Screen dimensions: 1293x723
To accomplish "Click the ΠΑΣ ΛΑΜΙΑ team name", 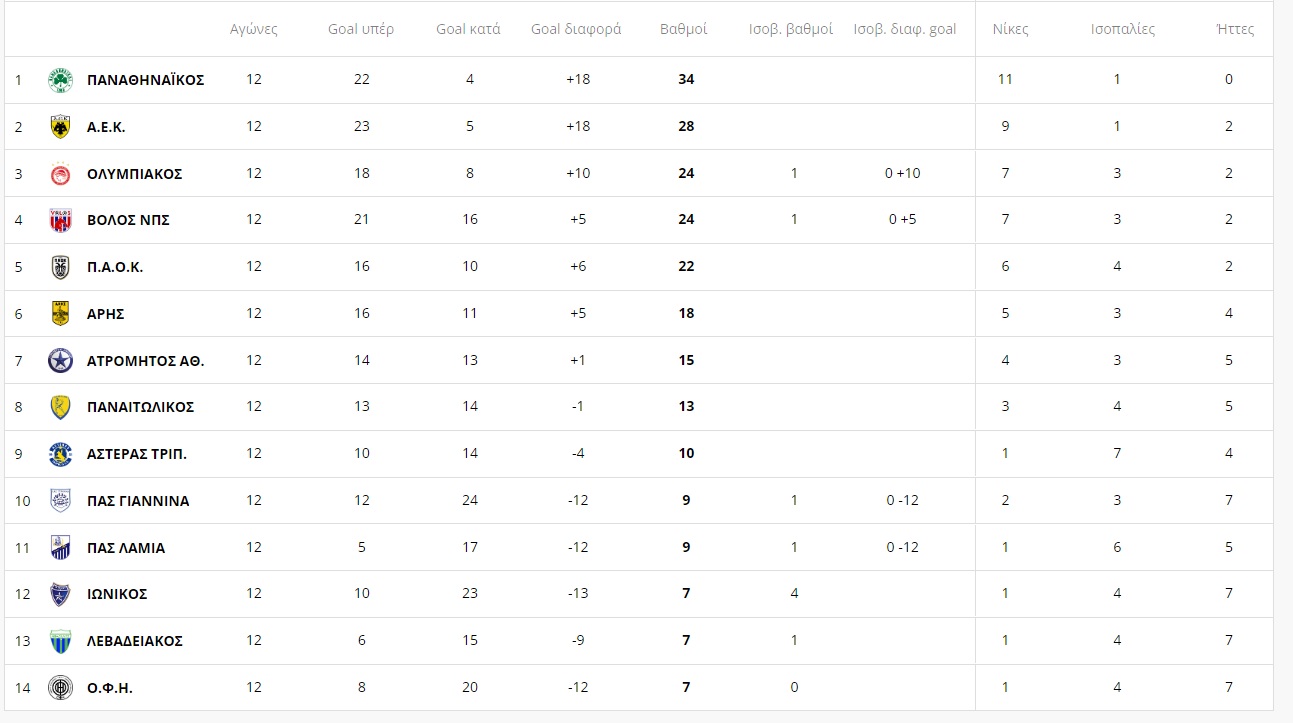I will (x=126, y=548).
